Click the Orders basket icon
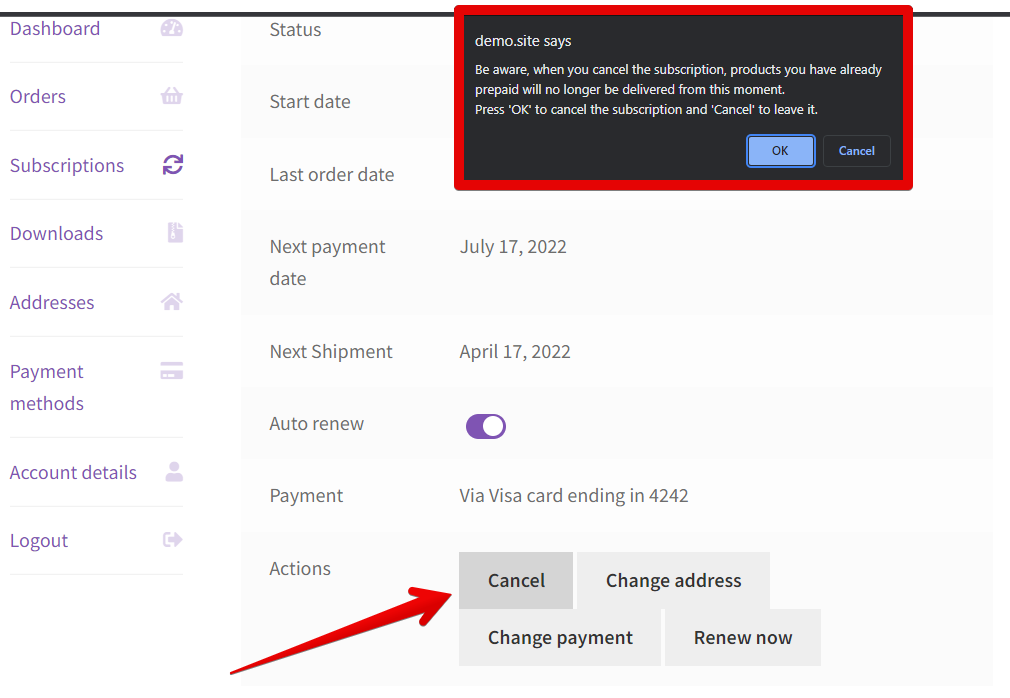 [x=171, y=96]
